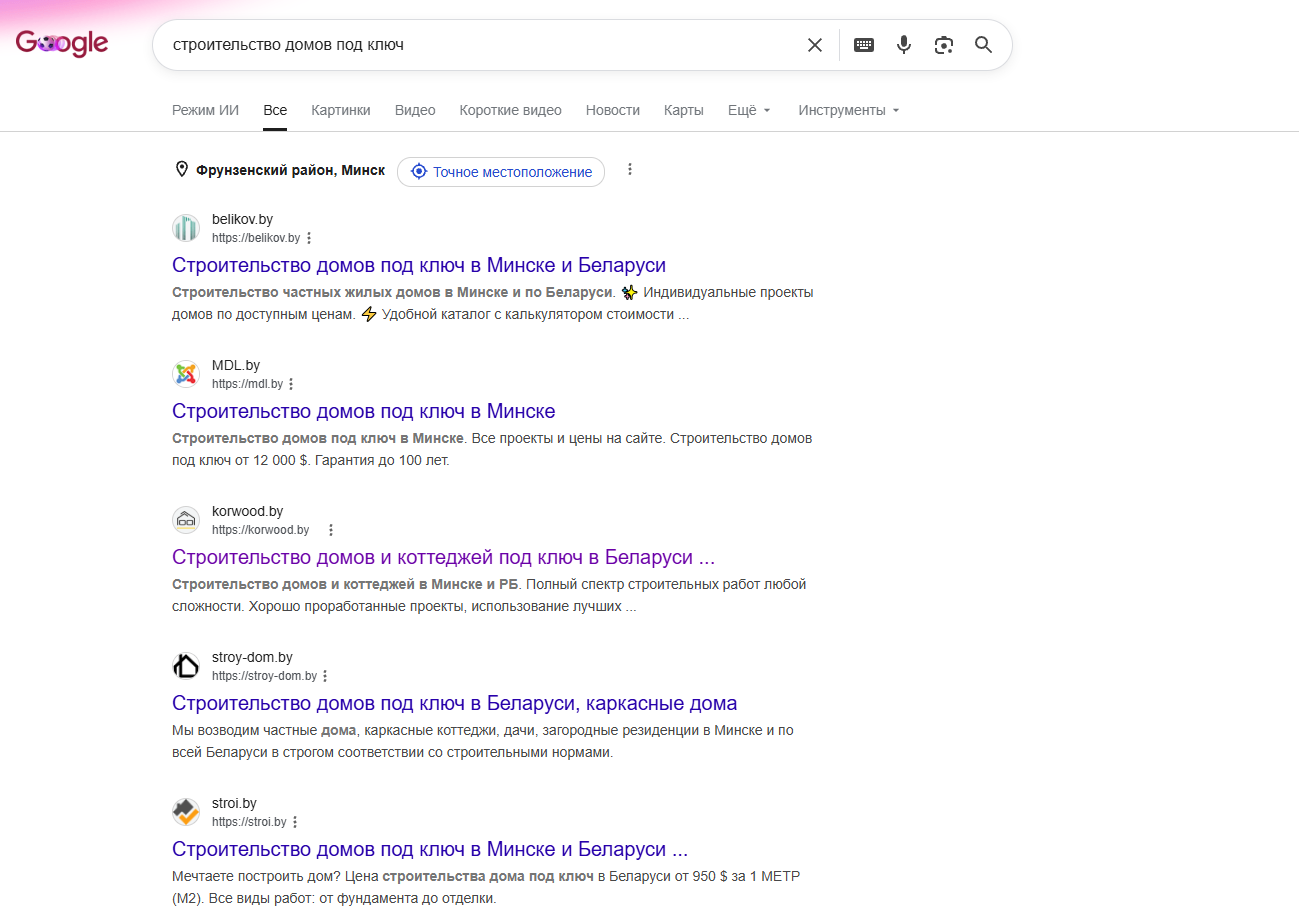Screen dimensions: 1299x912
Task: Click the stroy-dom.by site name text
Action: 252,657
